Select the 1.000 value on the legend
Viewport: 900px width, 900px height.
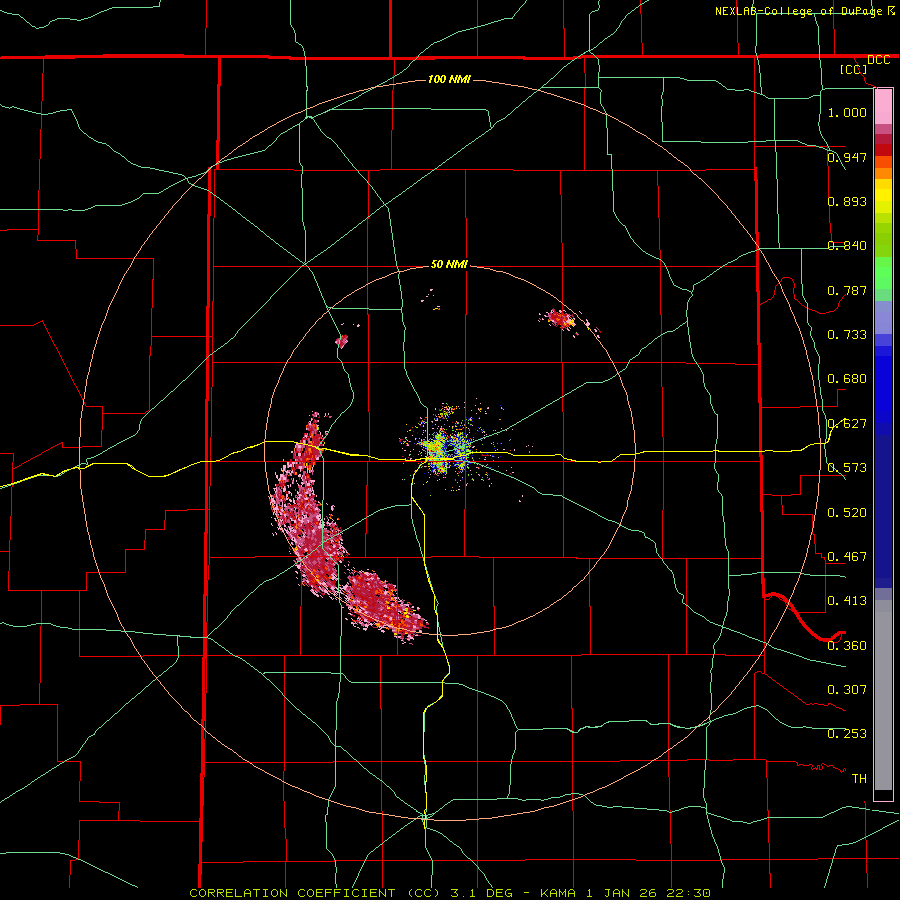tap(847, 112)
